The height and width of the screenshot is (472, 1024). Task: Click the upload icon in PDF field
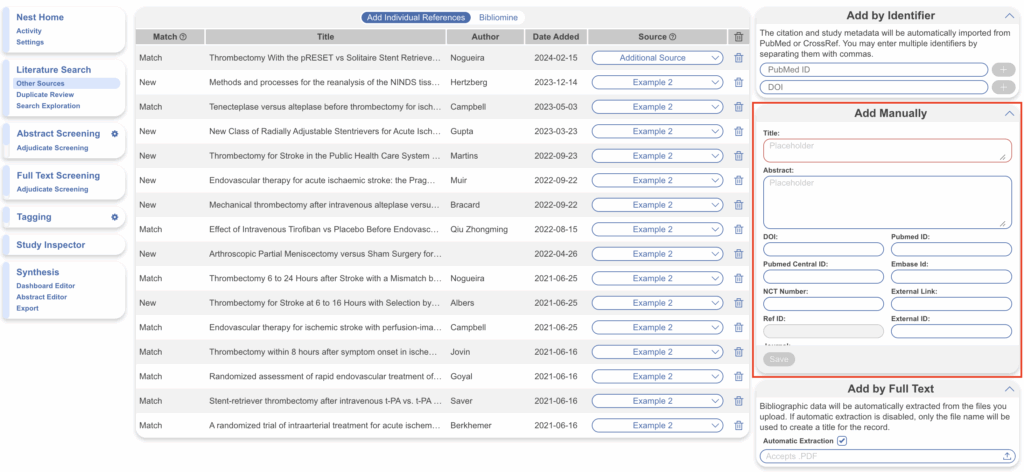click(1005, 457)
